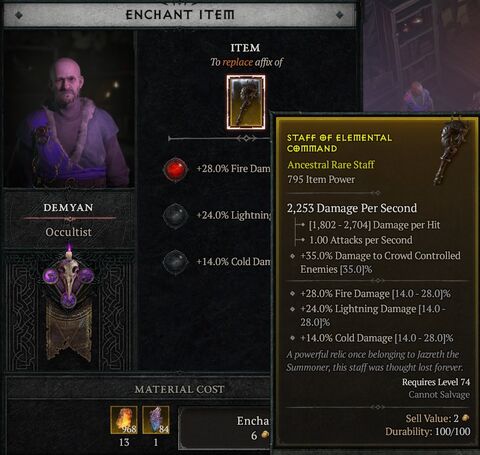Image resolution: width=480 pixels, height=455 pixels.
Task: Click Demyan's portrait
Action: [69, 110]
